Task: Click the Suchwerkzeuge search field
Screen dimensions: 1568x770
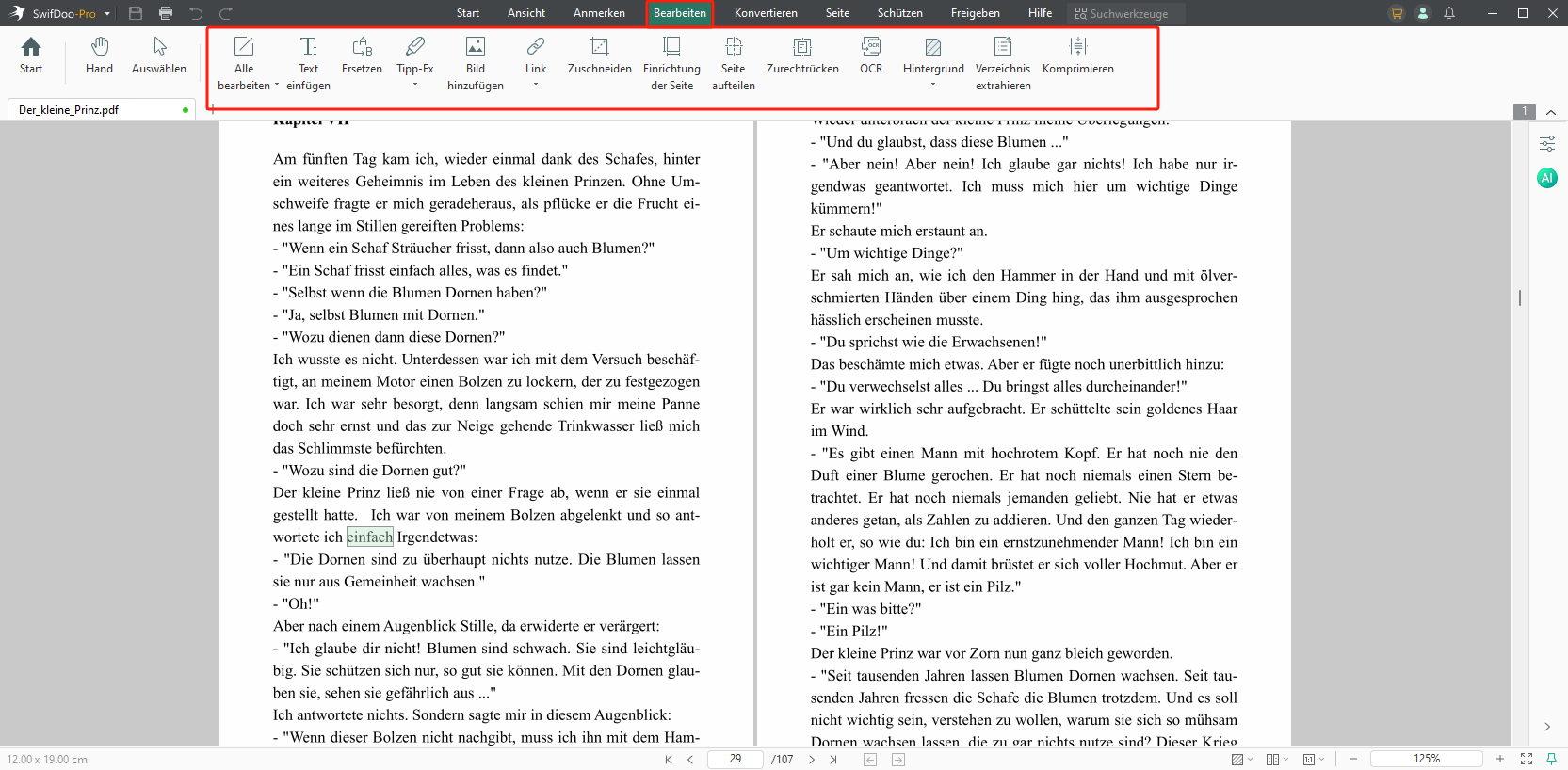Action: (1126, 13)
